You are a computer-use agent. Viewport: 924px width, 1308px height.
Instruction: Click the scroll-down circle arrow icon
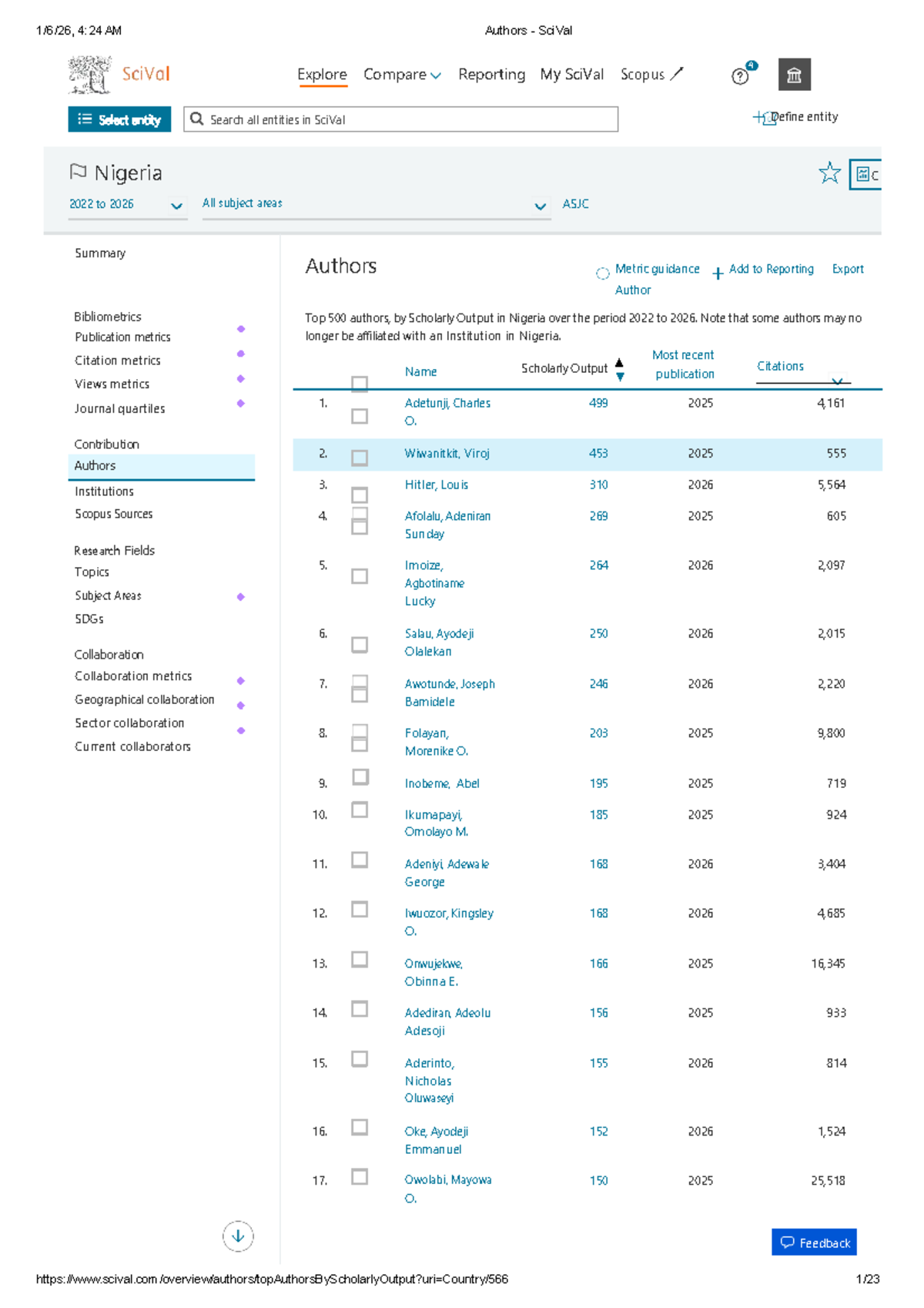[x=238, y=1236]
